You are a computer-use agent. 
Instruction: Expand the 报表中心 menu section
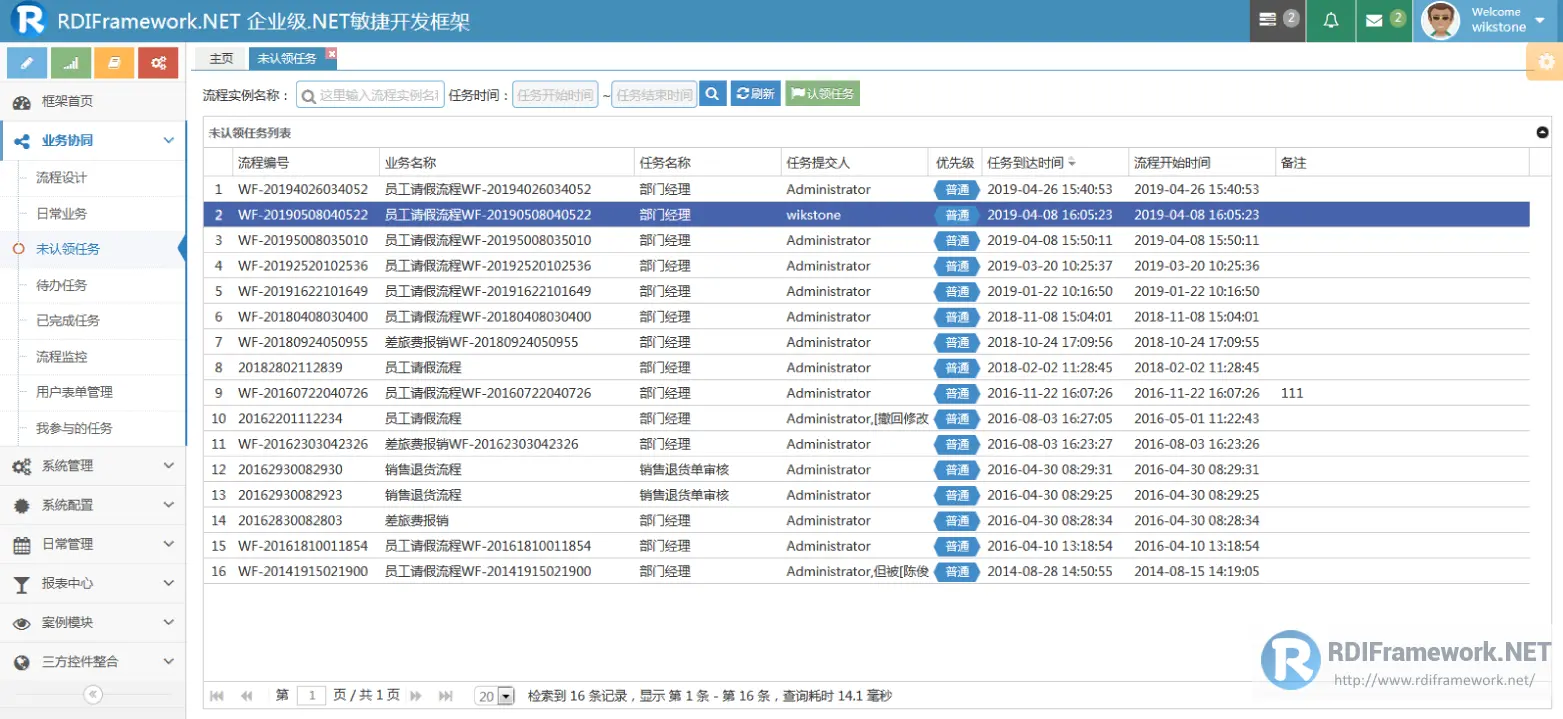coord(93,583)
